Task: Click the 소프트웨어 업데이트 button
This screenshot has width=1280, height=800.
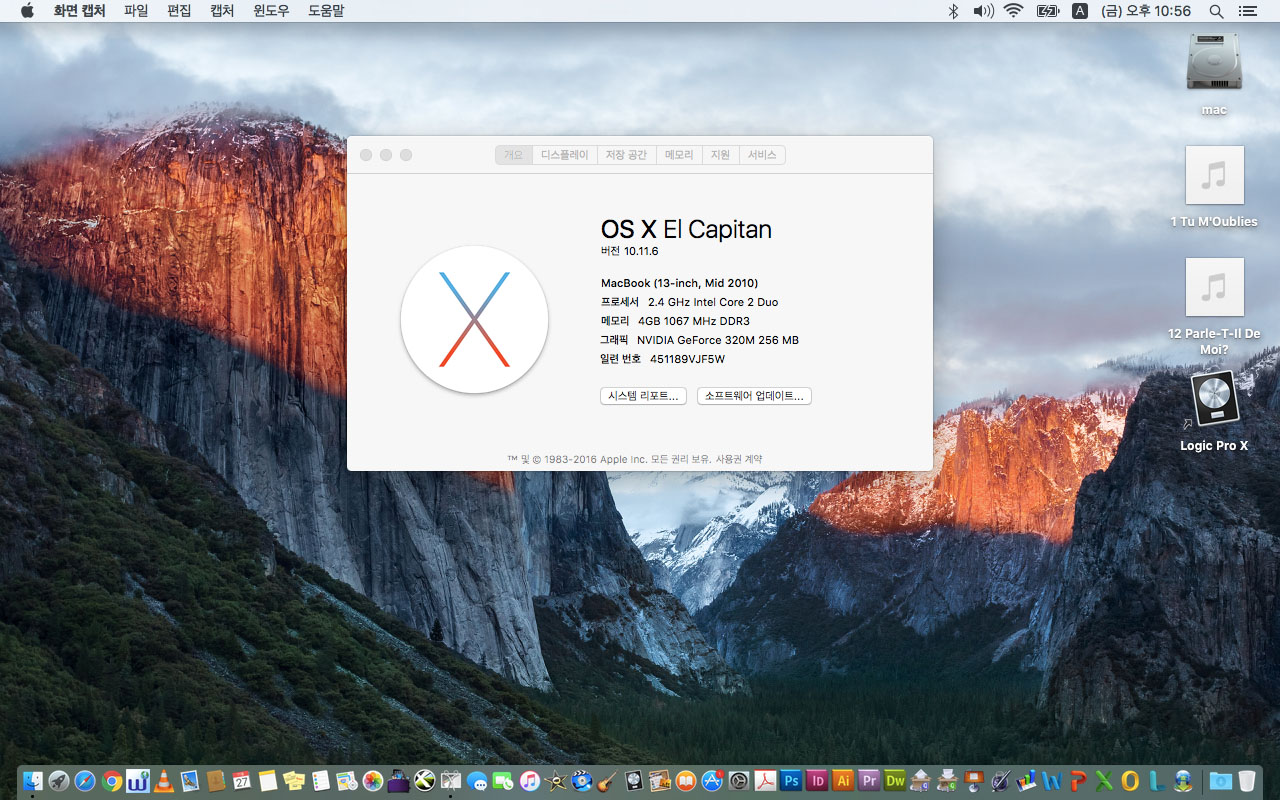Action: pos(754,396)
